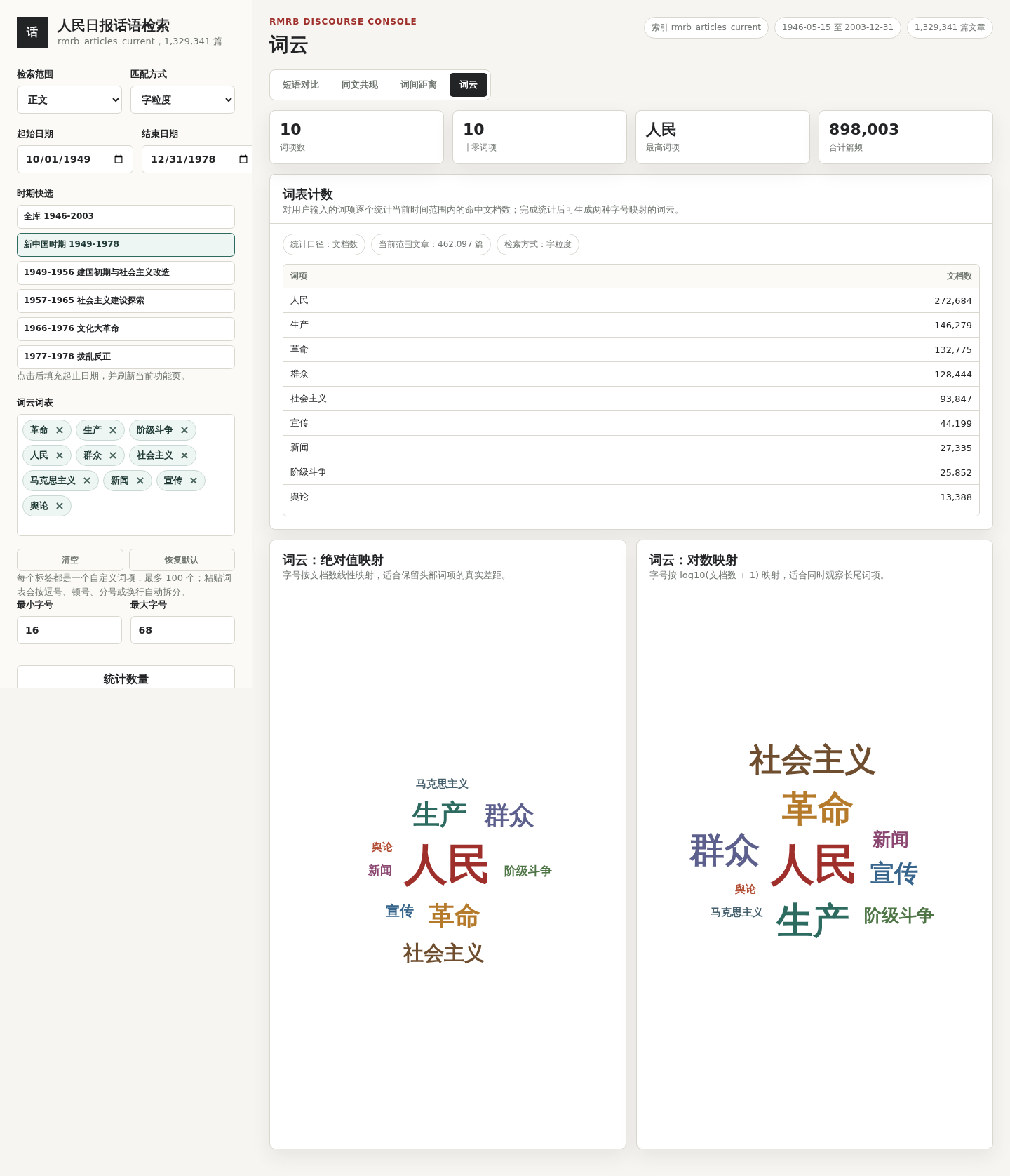Open the calendar picker for 结束日期
The image size is (1010, 1176).
pyautogui.click(x=243, y=159)
